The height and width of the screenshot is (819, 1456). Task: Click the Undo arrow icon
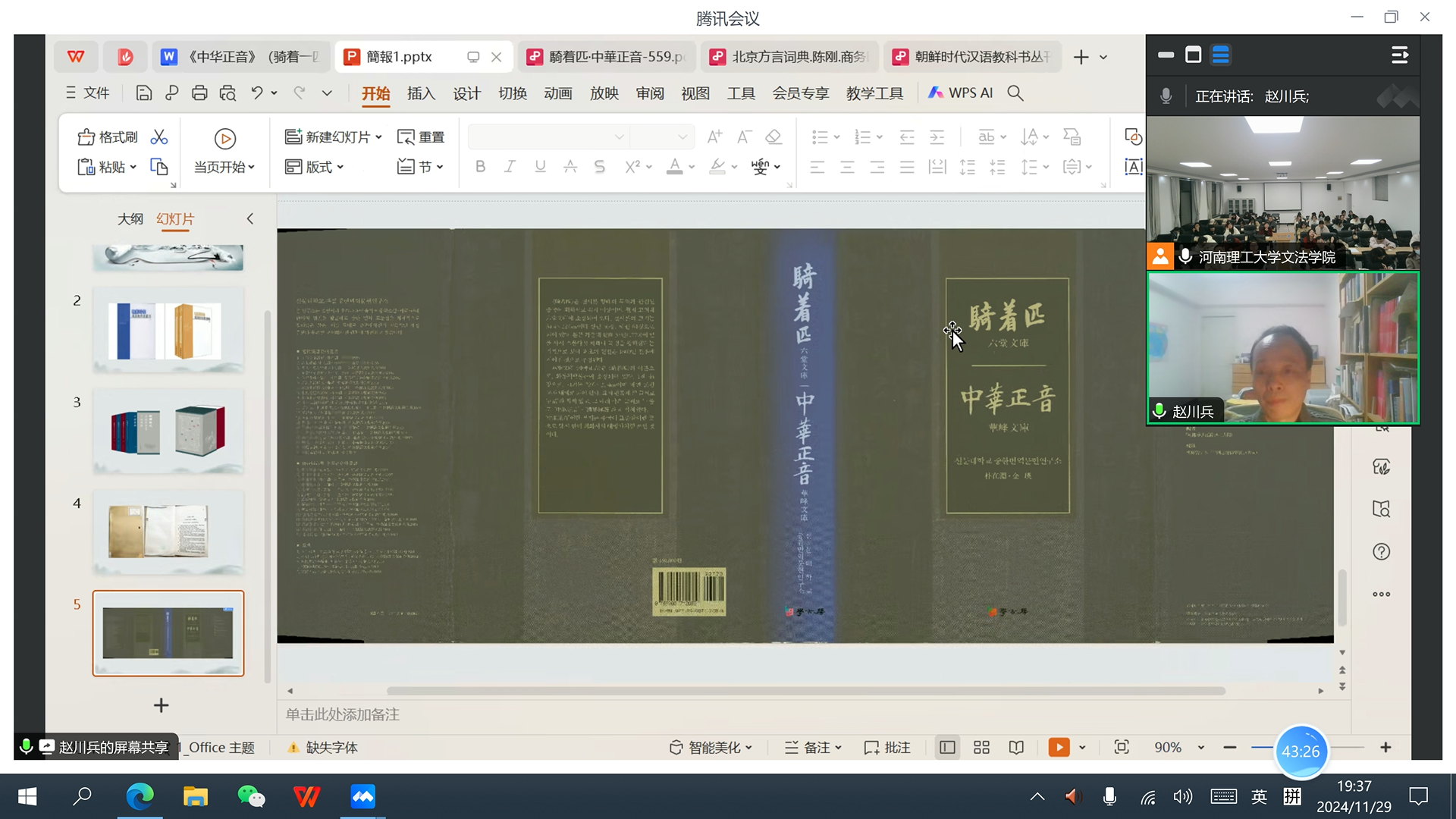257,93
